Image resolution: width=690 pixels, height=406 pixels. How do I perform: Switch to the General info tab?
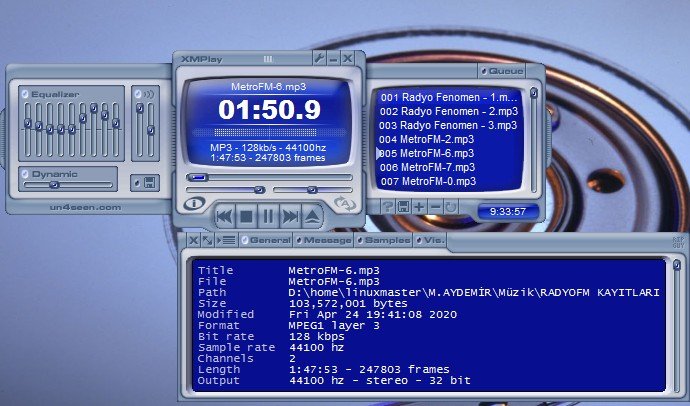pos(266,240)
